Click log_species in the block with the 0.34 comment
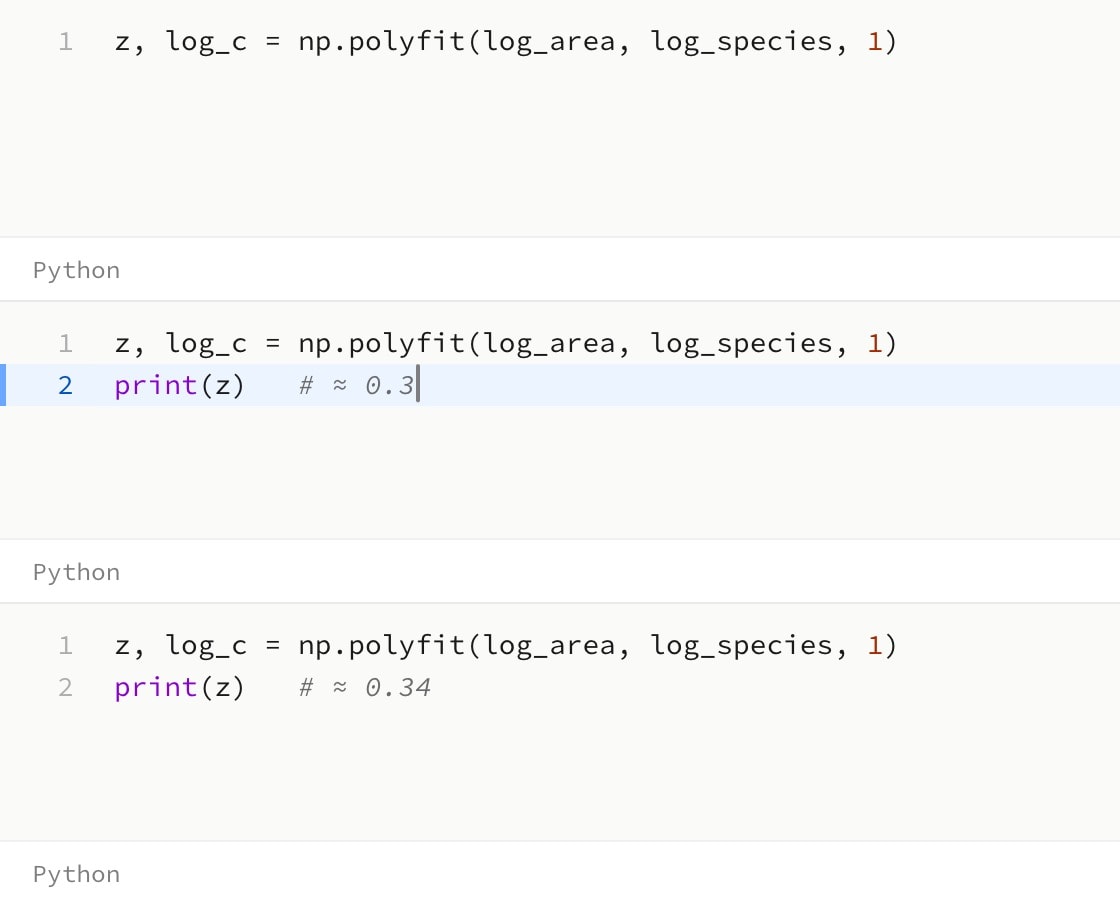The width and height of the screenshot is (1120, 904). (x=741, y=646)
